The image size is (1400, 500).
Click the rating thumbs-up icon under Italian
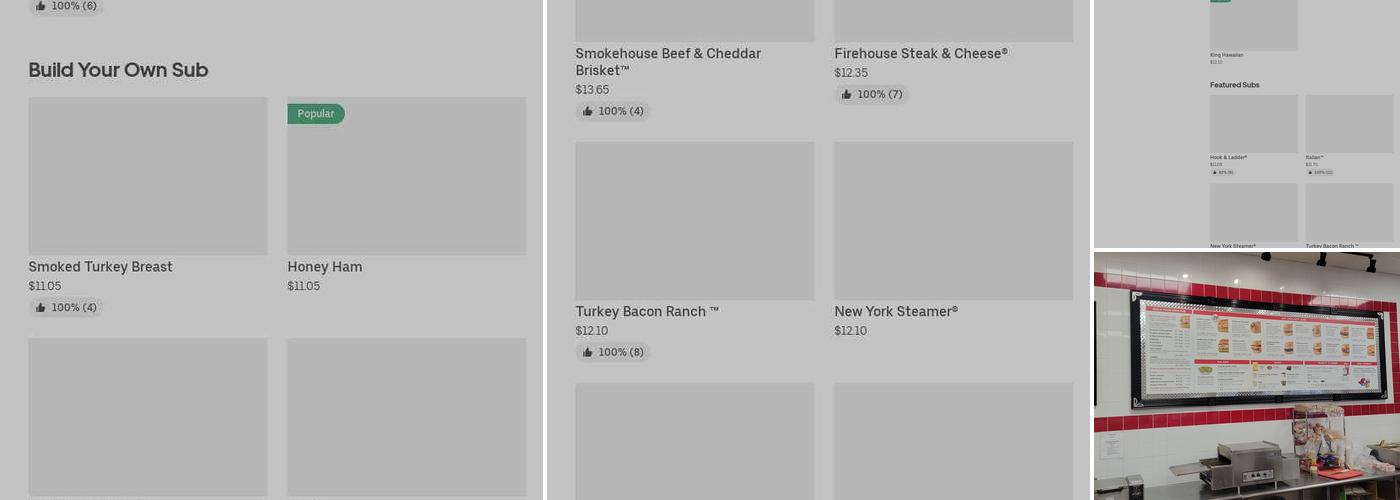tap(1310, 172)
